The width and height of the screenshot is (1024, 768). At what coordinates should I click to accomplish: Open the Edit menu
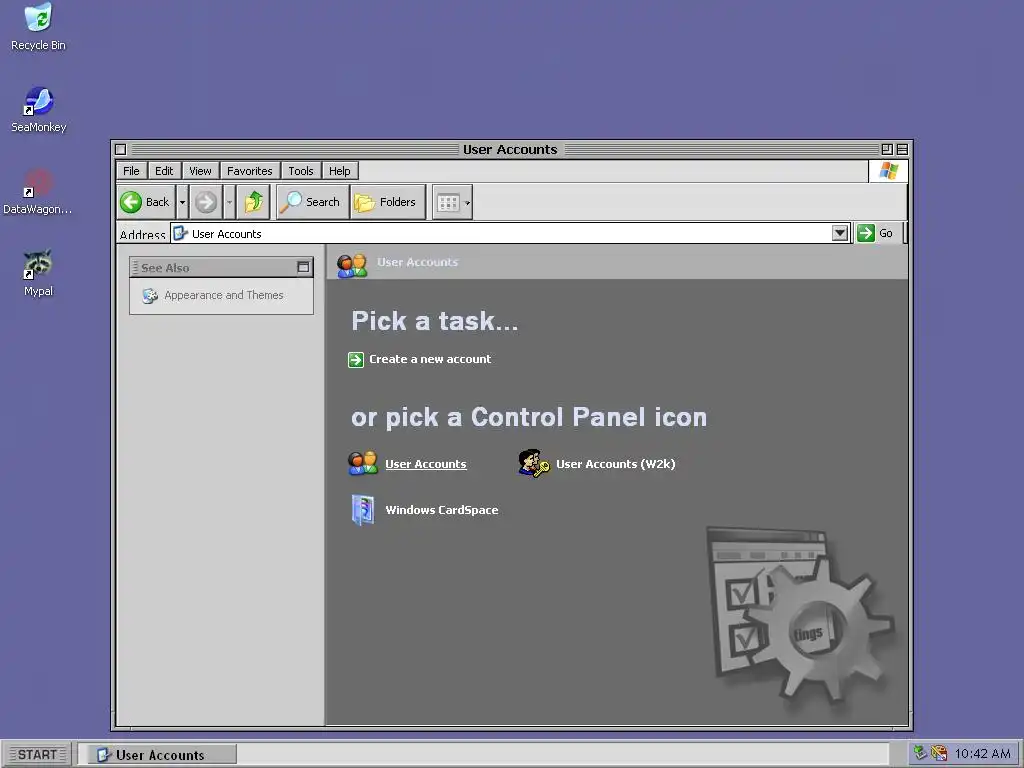pos(164,170)
